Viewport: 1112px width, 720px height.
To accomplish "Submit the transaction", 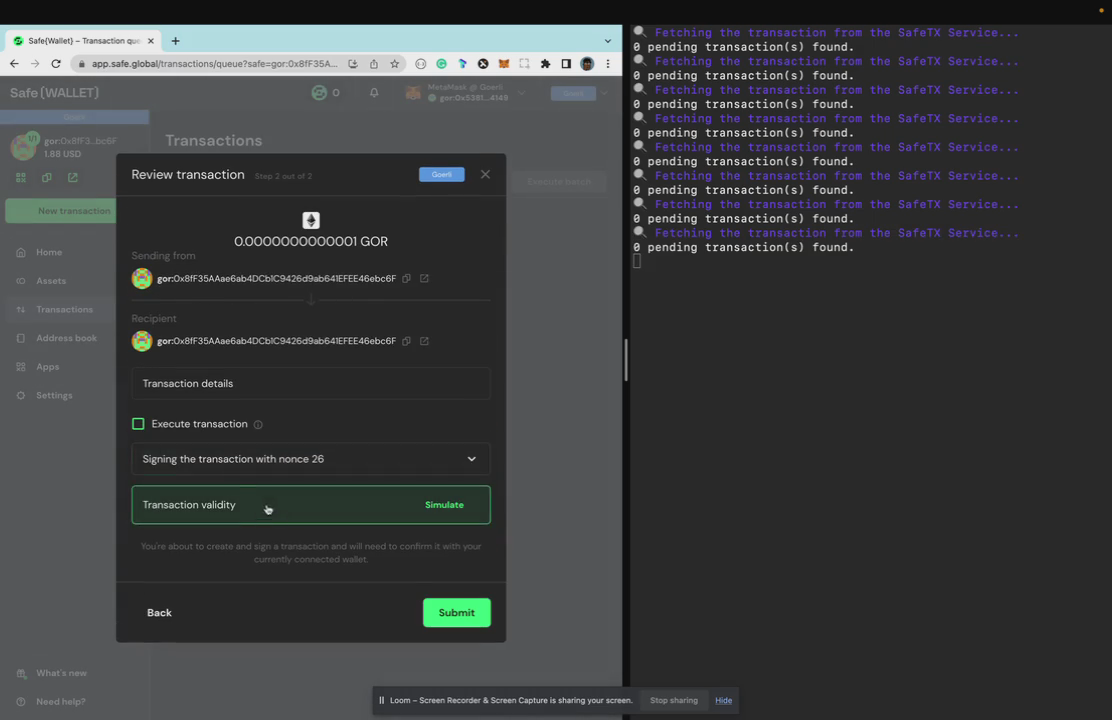I will click(457, 613).
